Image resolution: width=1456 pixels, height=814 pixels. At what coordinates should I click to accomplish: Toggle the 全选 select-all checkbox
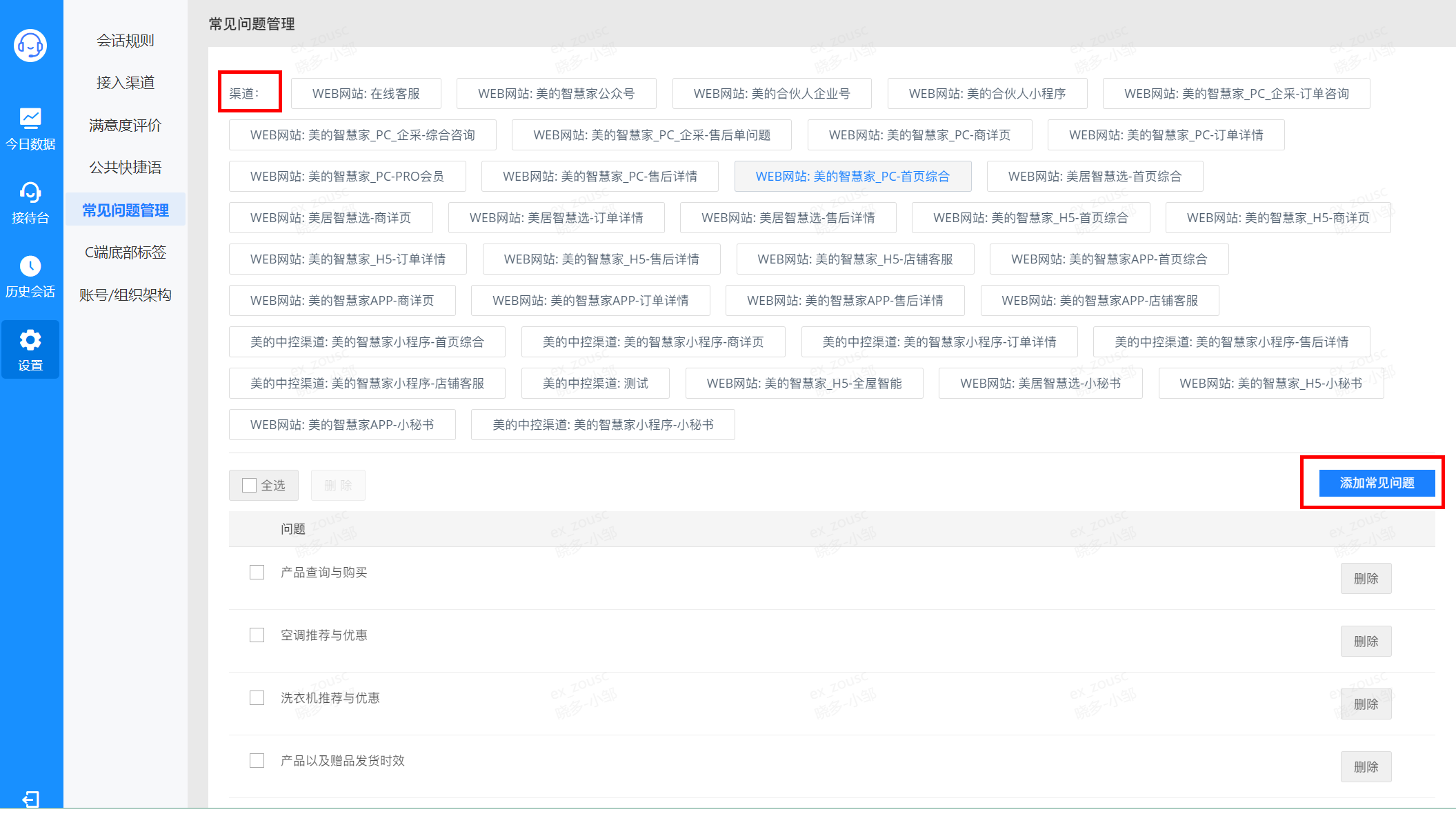(250, 486)
